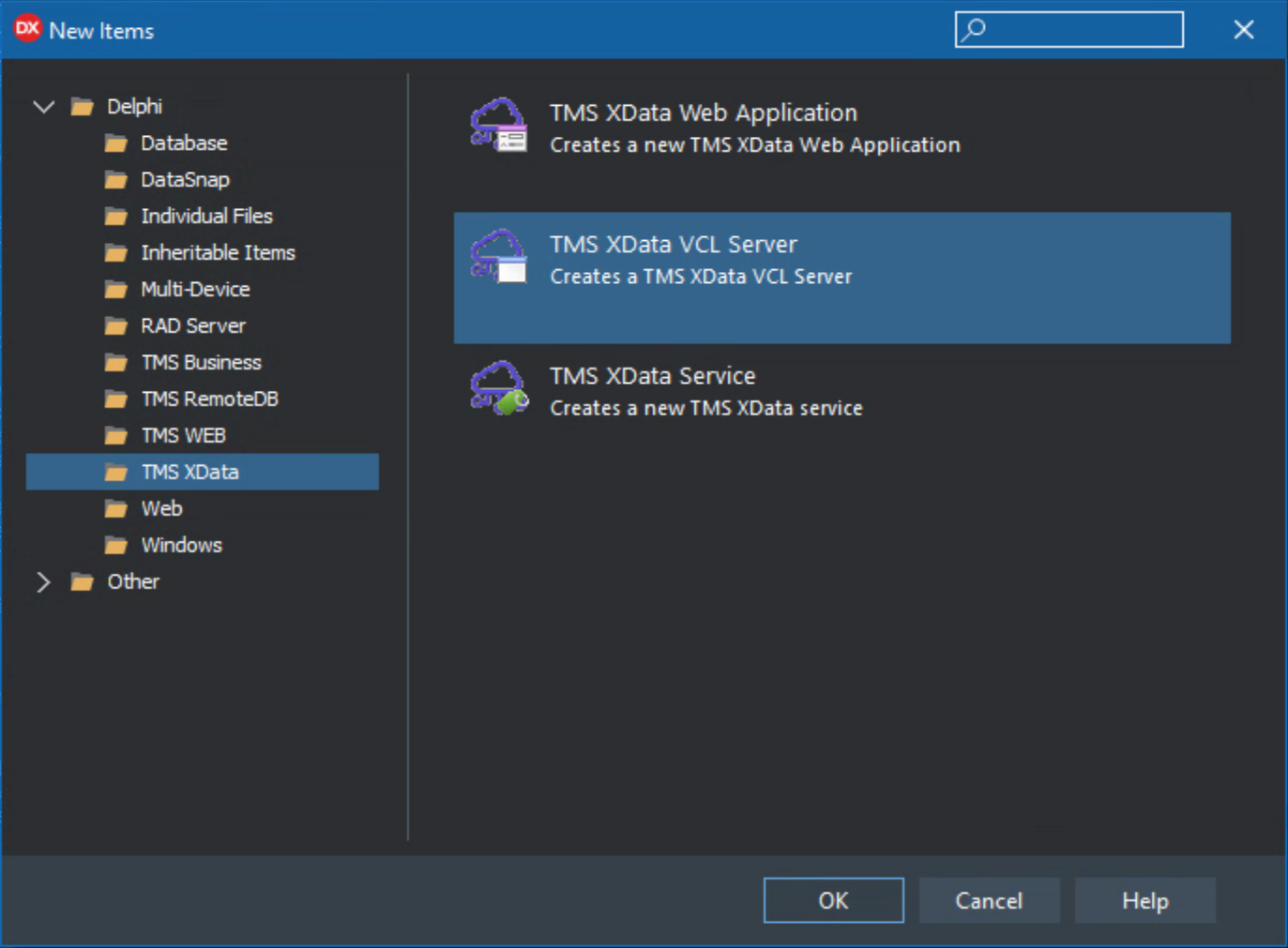Image resolution: width=1288 pixels, height=948 pixels.
Task: Open the Help button
Action: pos(1145,900)
